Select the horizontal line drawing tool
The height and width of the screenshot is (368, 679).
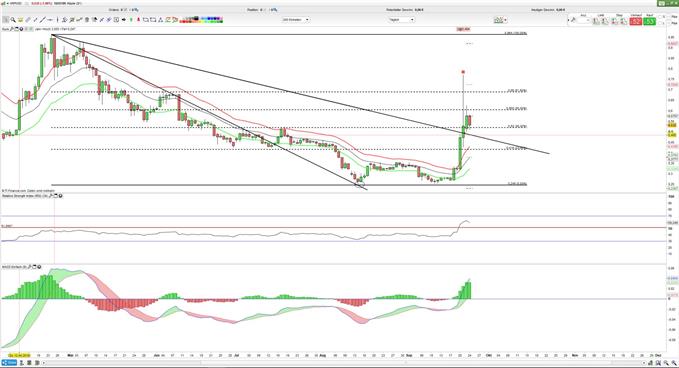(x=50, y=19)
